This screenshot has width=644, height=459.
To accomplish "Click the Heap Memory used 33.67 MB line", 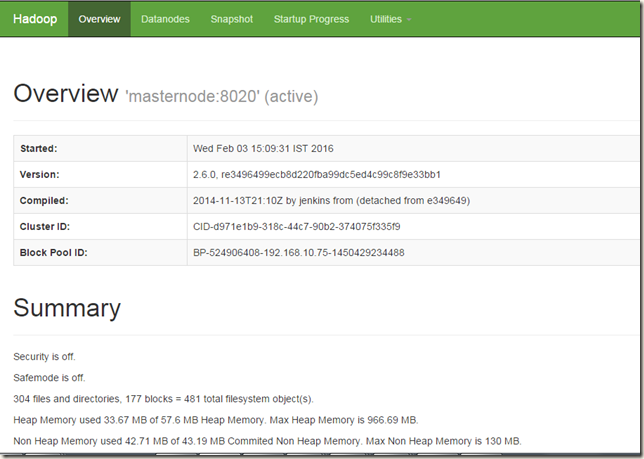I will pyautogui.click(x=216, y=420).
